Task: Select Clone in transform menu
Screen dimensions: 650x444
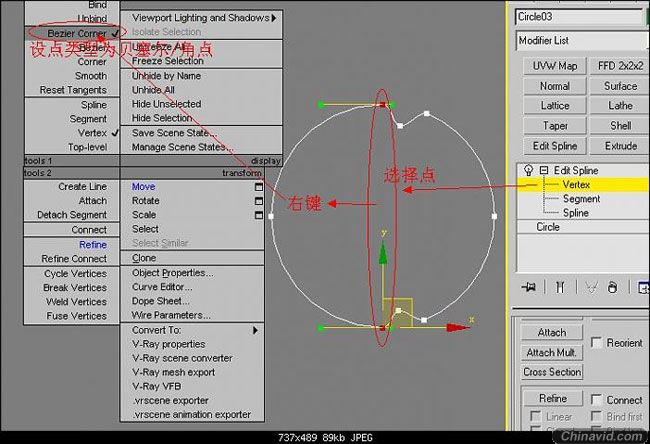Action: coord(144,258)
